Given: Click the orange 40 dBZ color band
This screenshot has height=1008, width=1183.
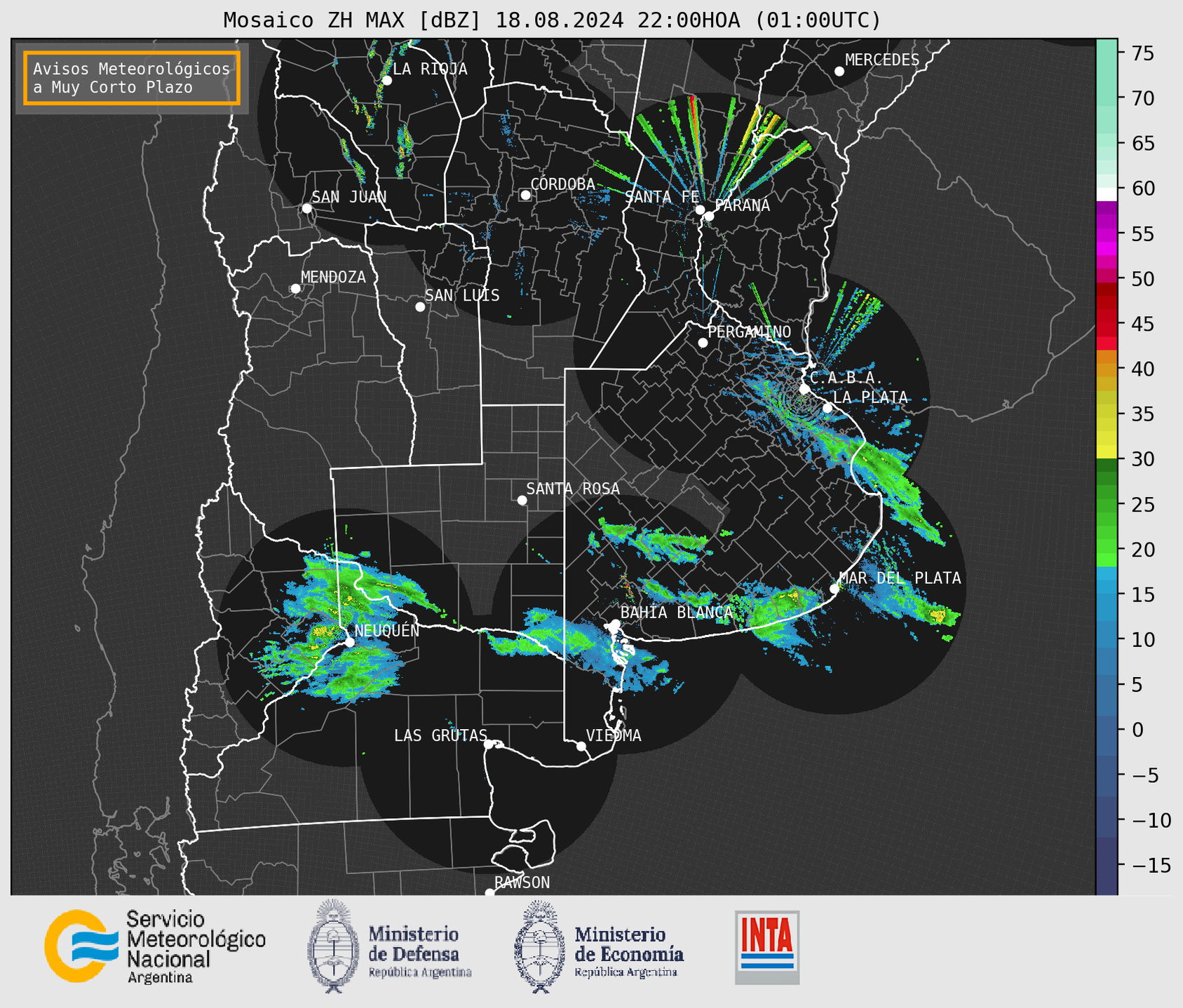Looking at the screenshot, I should (x=1107, y=369).
